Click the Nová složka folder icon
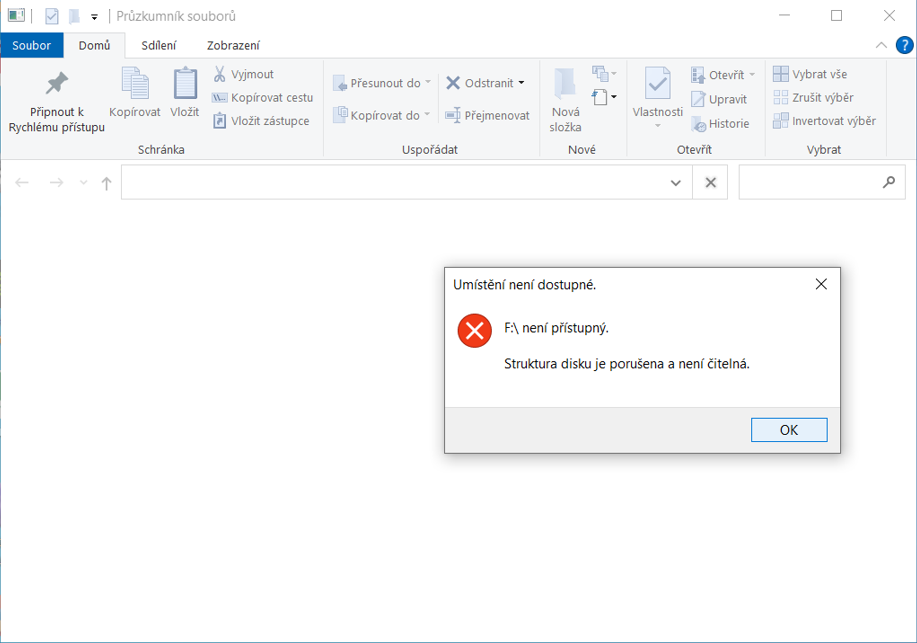Screen dimensions: 917x643 point(565,84)
